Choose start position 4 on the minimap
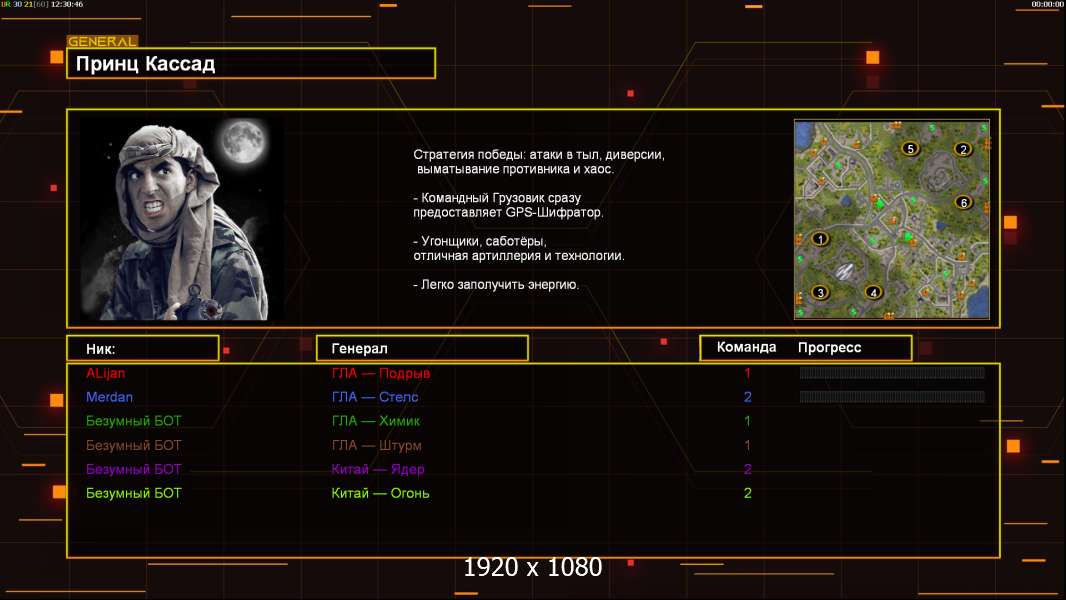1066x600 pixels. click(x=873, y=293)
